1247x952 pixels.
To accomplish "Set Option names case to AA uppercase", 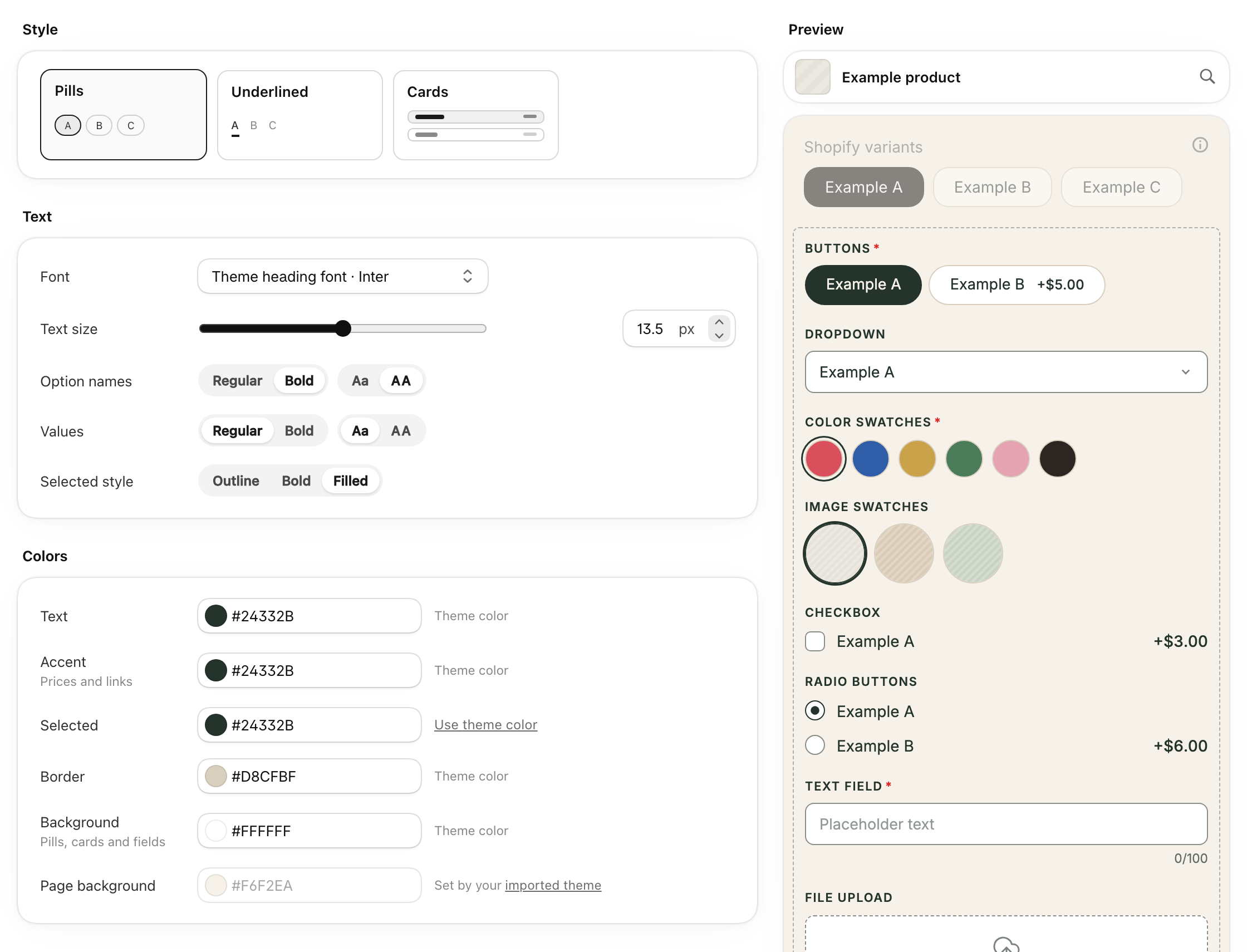I will pos(400,380).
